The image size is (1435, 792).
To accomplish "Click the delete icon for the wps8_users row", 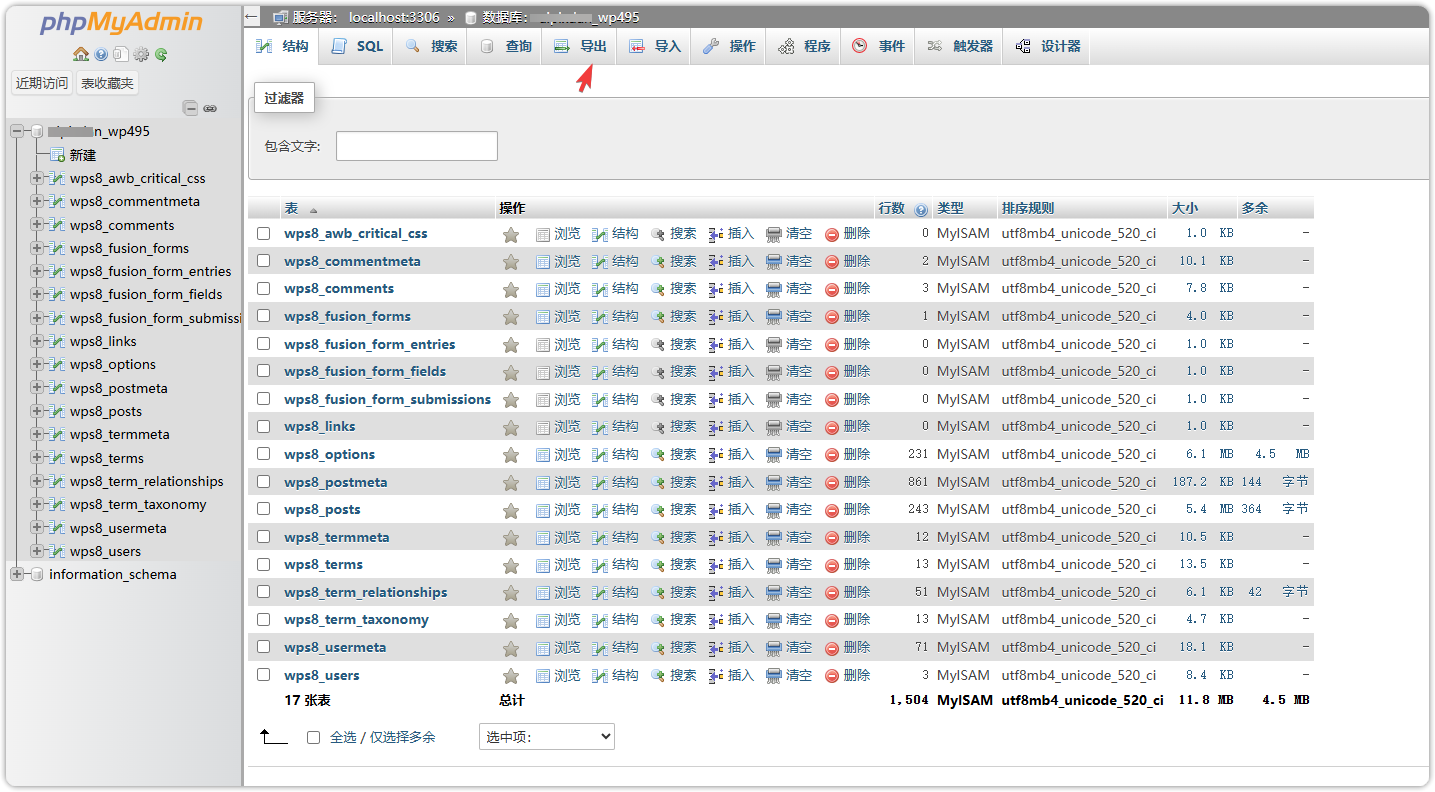I will tap(832, 676).
